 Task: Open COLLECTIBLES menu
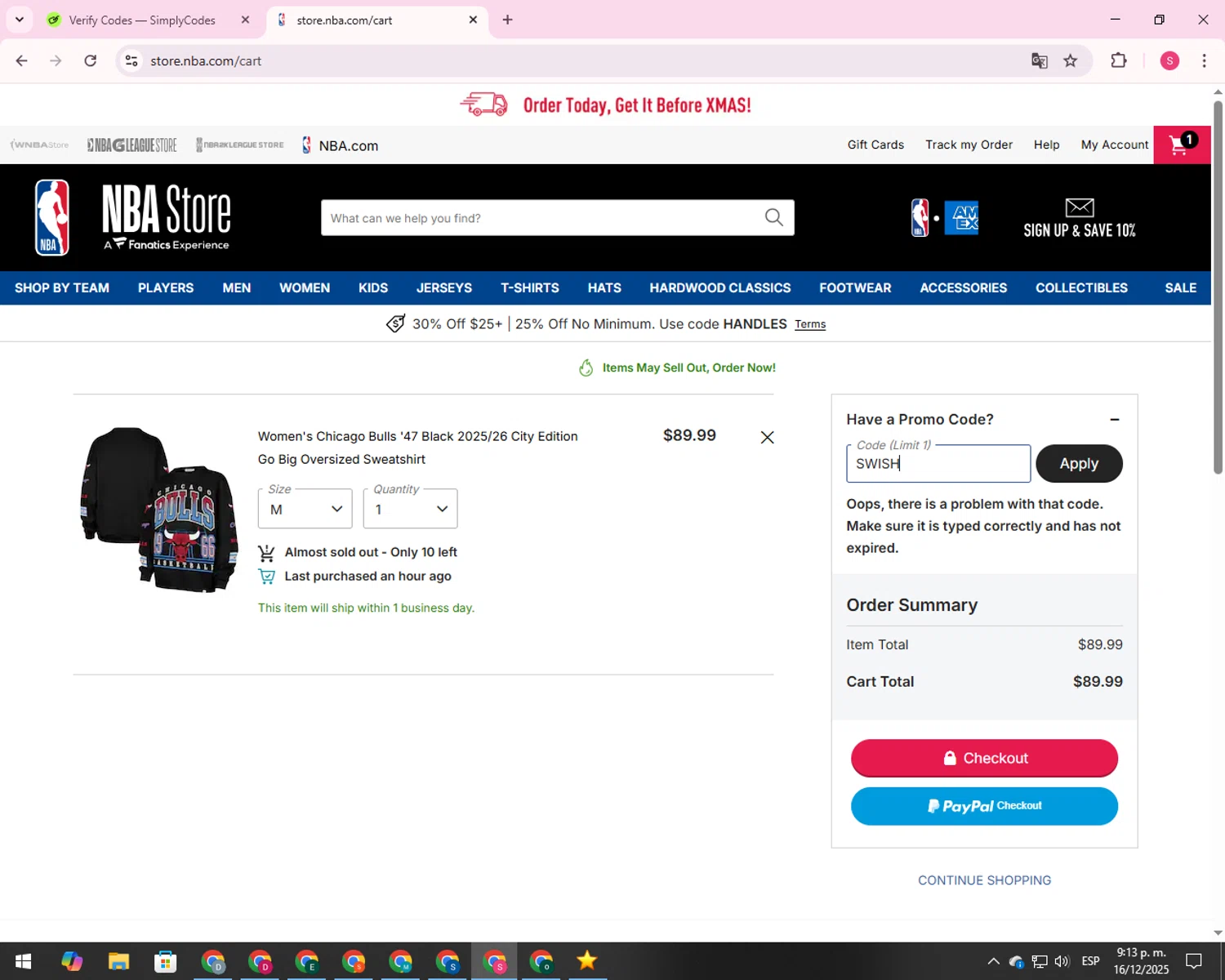[1081, 287]
